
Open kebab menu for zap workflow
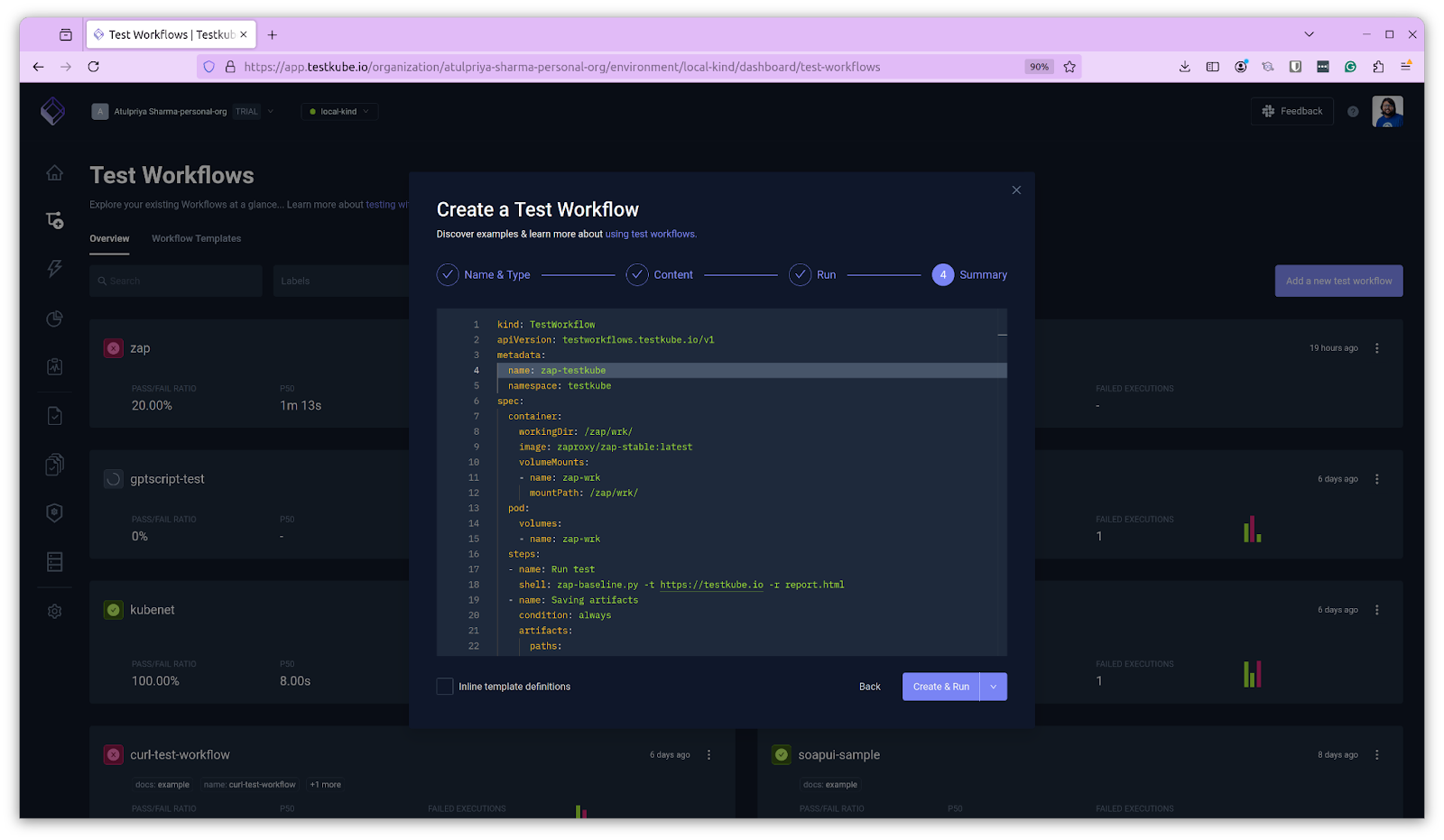(x=1377, y=348)
